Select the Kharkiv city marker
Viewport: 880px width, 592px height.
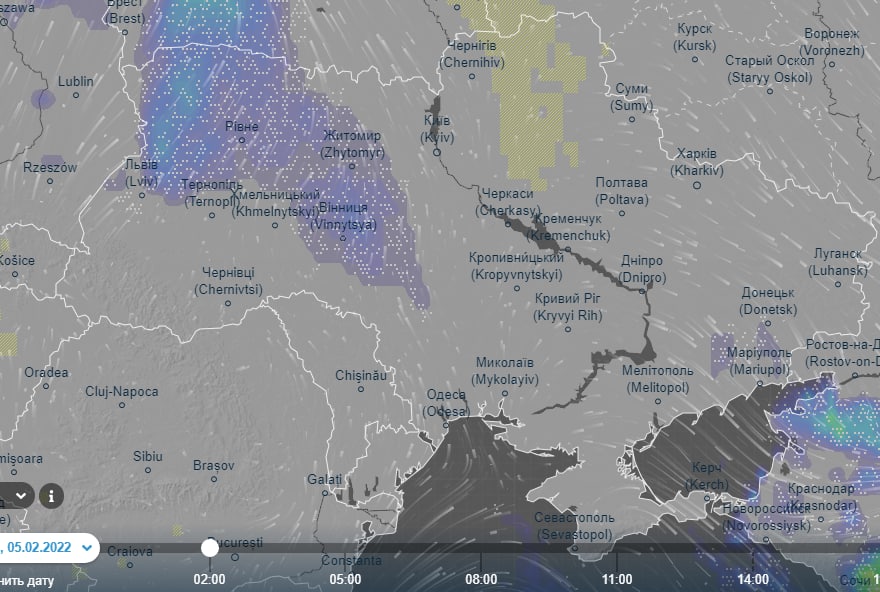coord(696,184)
